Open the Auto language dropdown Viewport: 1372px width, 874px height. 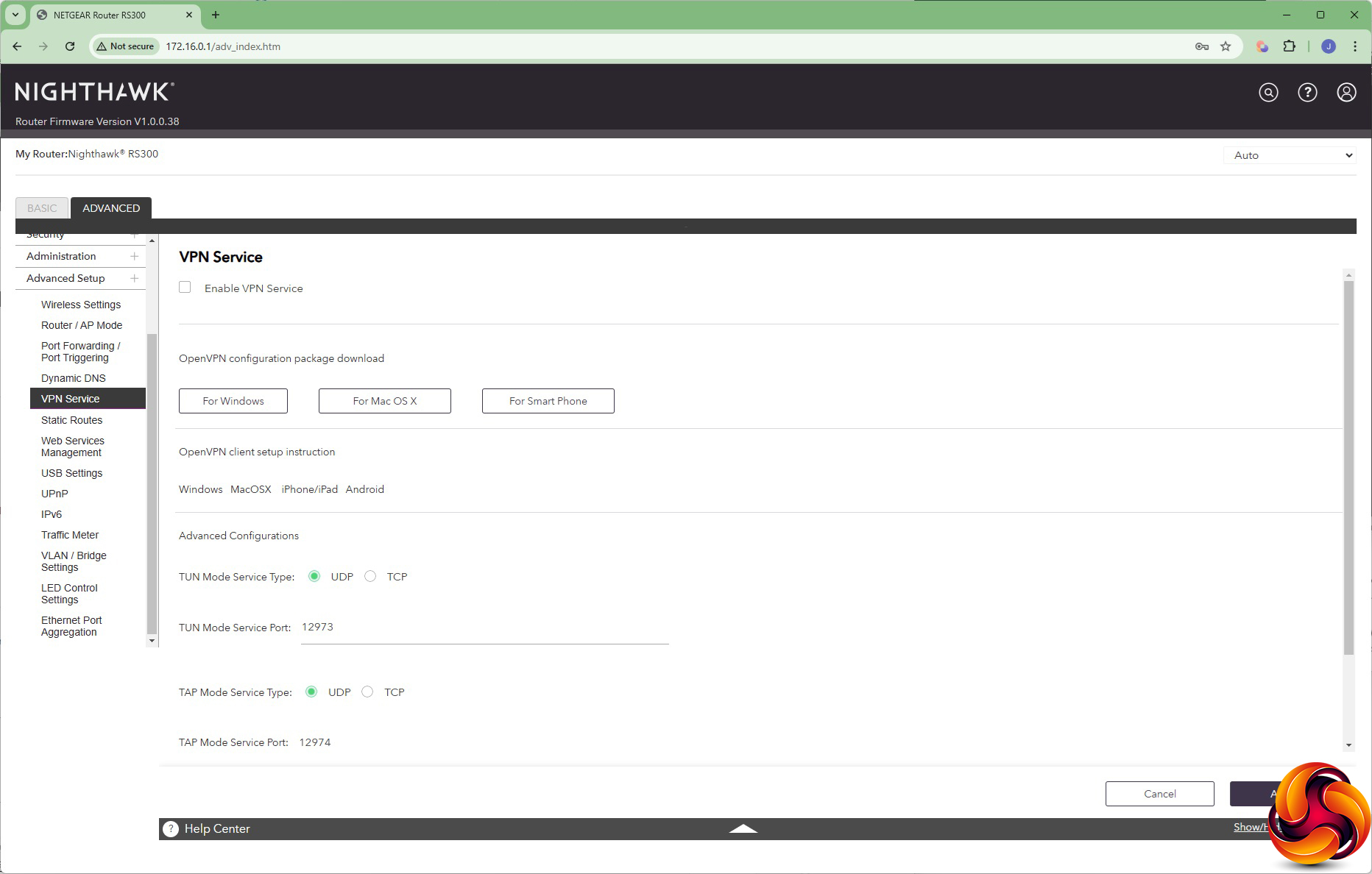point(1290,155)
